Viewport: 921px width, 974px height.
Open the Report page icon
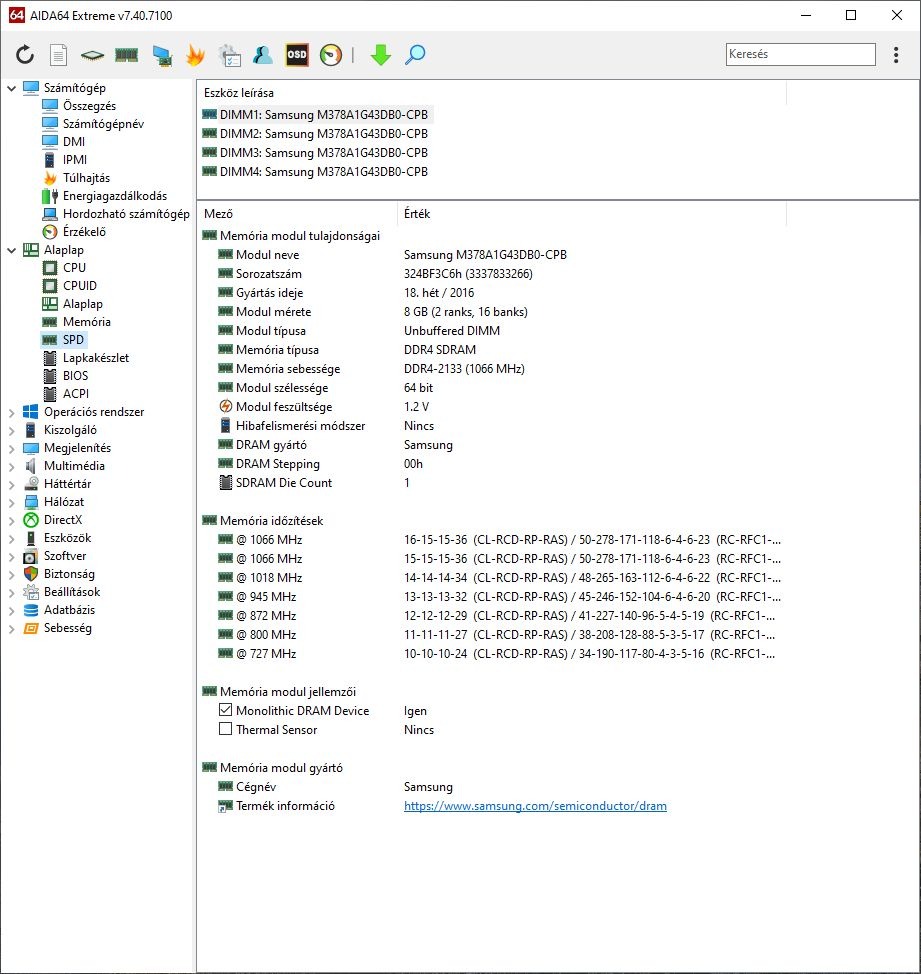[x=58, y=55]
